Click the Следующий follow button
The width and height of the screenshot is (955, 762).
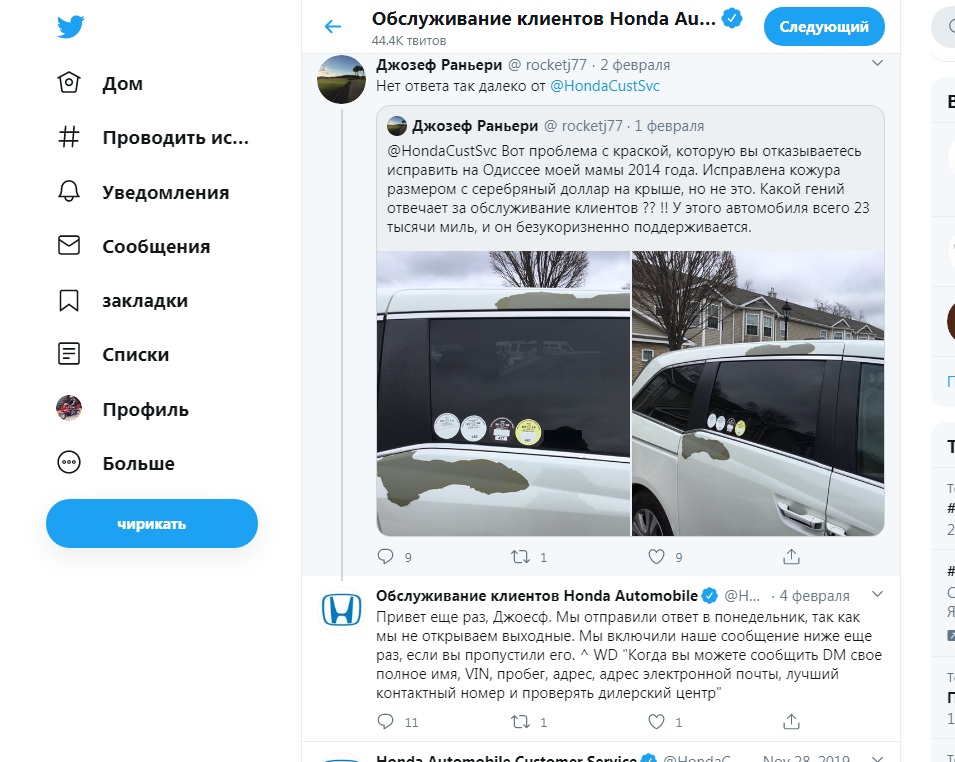point(824,27)
